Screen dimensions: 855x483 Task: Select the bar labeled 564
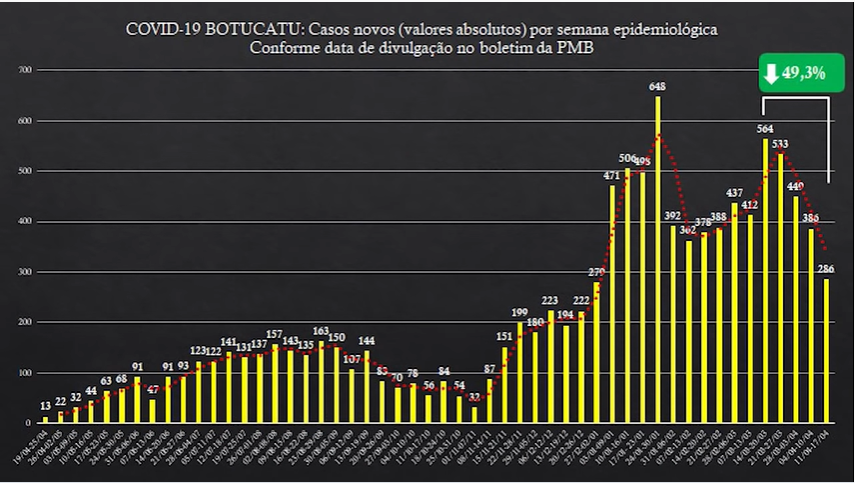765,280
